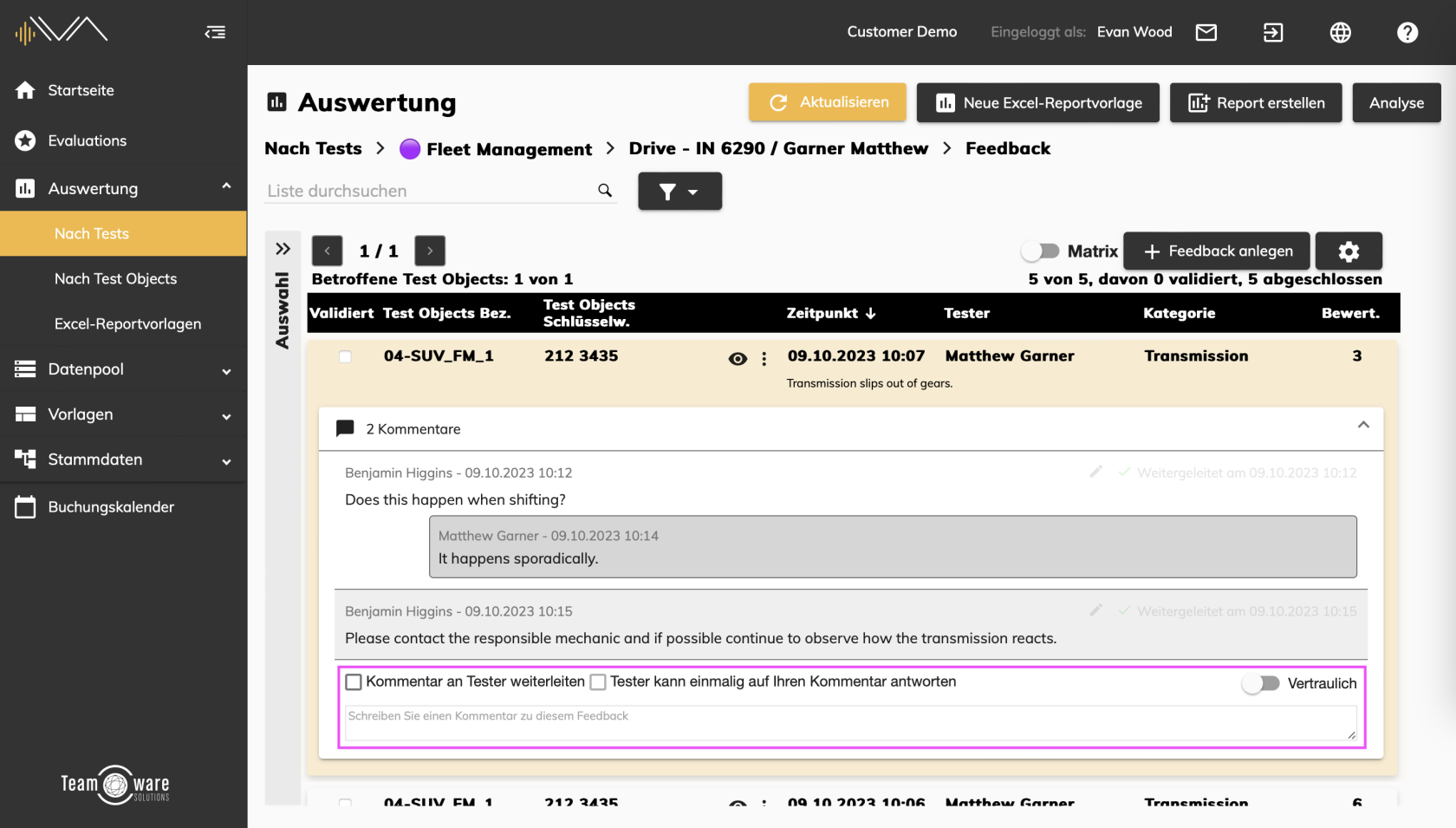Open three-dot menu for 09.10.2023 10:07 row

pos(764,359)
